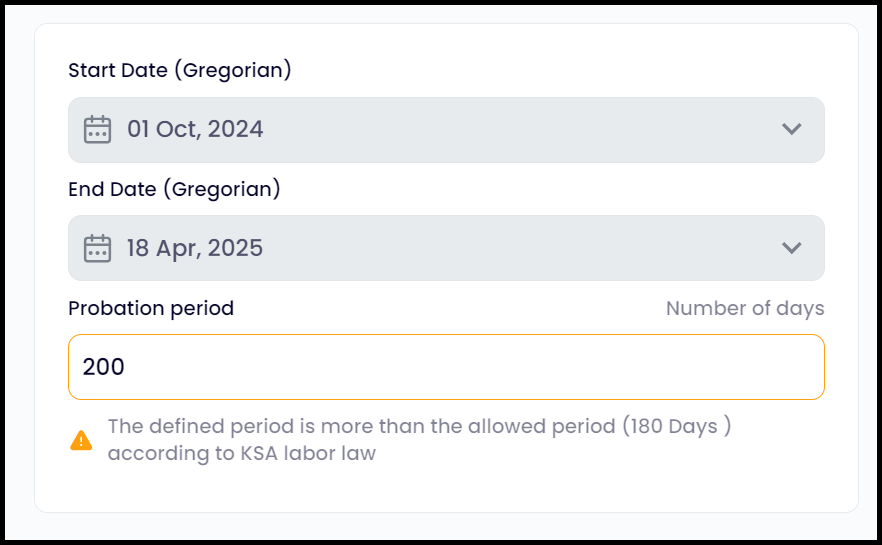Image resolution: width=882 pixels, height=545 pixels.
Task: Click the orange warning triangle icon
Action: coord(81,440)
